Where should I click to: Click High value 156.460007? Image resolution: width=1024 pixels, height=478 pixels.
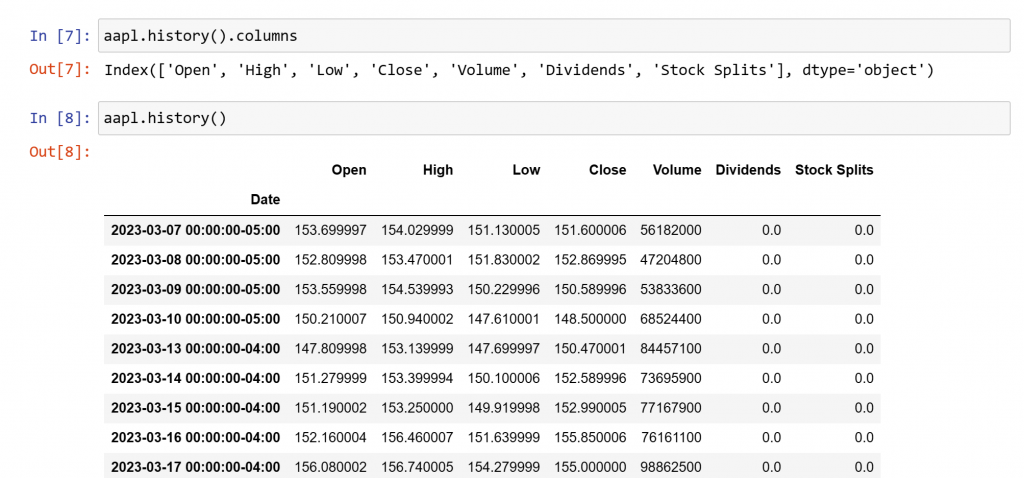(417, 438)
